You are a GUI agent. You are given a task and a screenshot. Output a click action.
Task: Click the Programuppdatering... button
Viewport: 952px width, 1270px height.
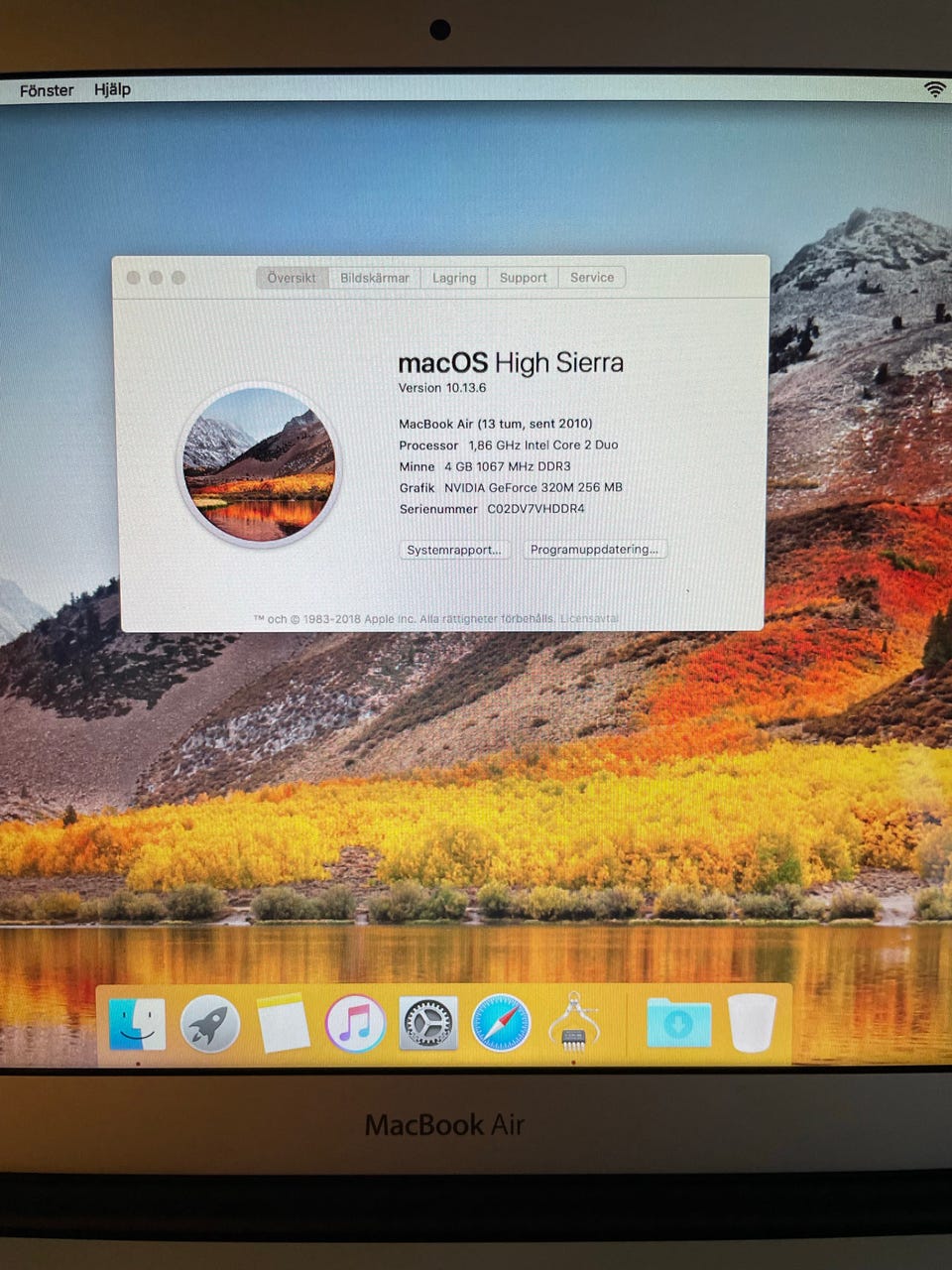point(594,549)
